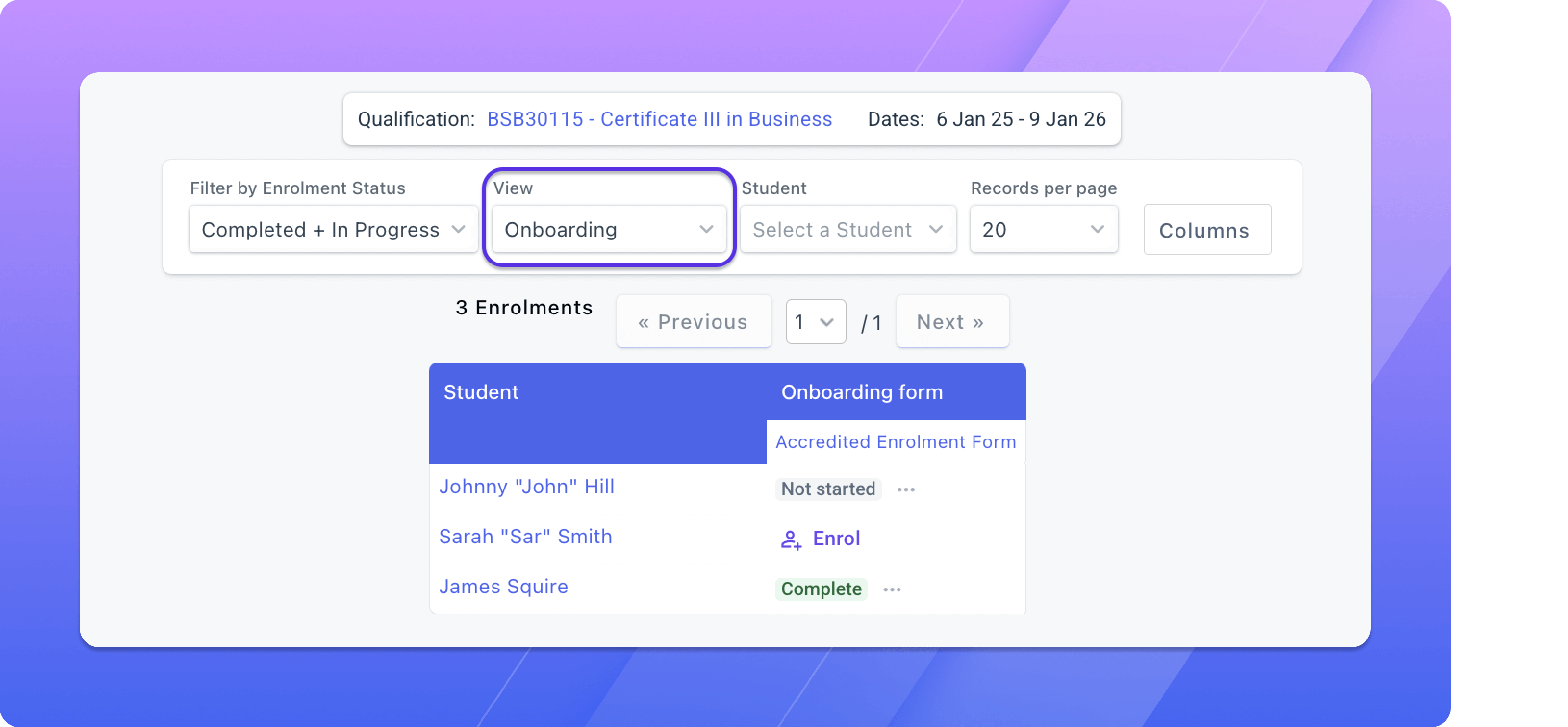Open Sarah "Sar" Smith student profile

pyautogui.click(x=525, y=537)
